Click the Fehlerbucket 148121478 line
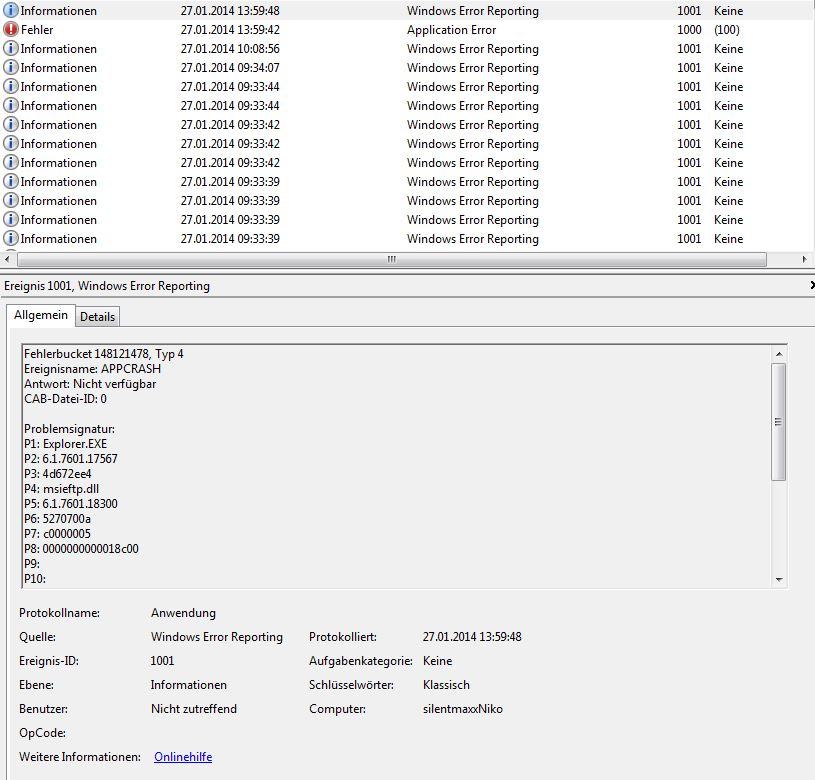 (x=103, y=354)
